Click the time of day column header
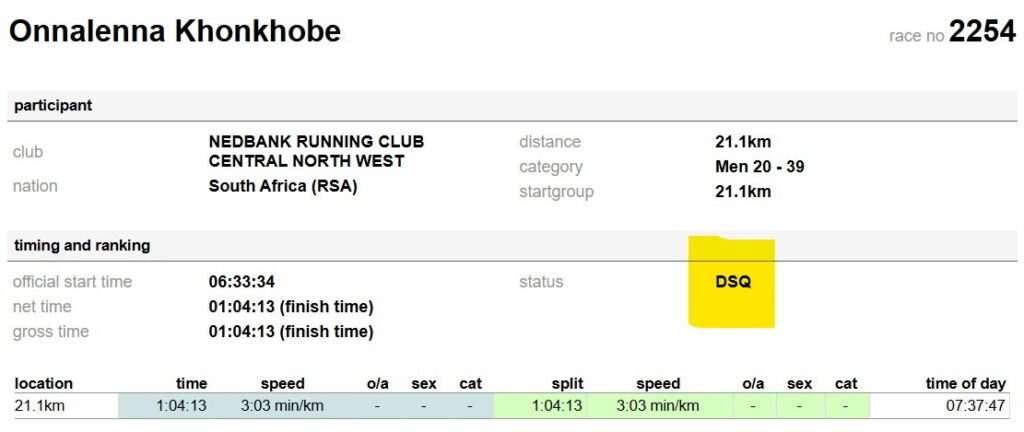This screenshot has height=432, width=1024. (965, 384)
